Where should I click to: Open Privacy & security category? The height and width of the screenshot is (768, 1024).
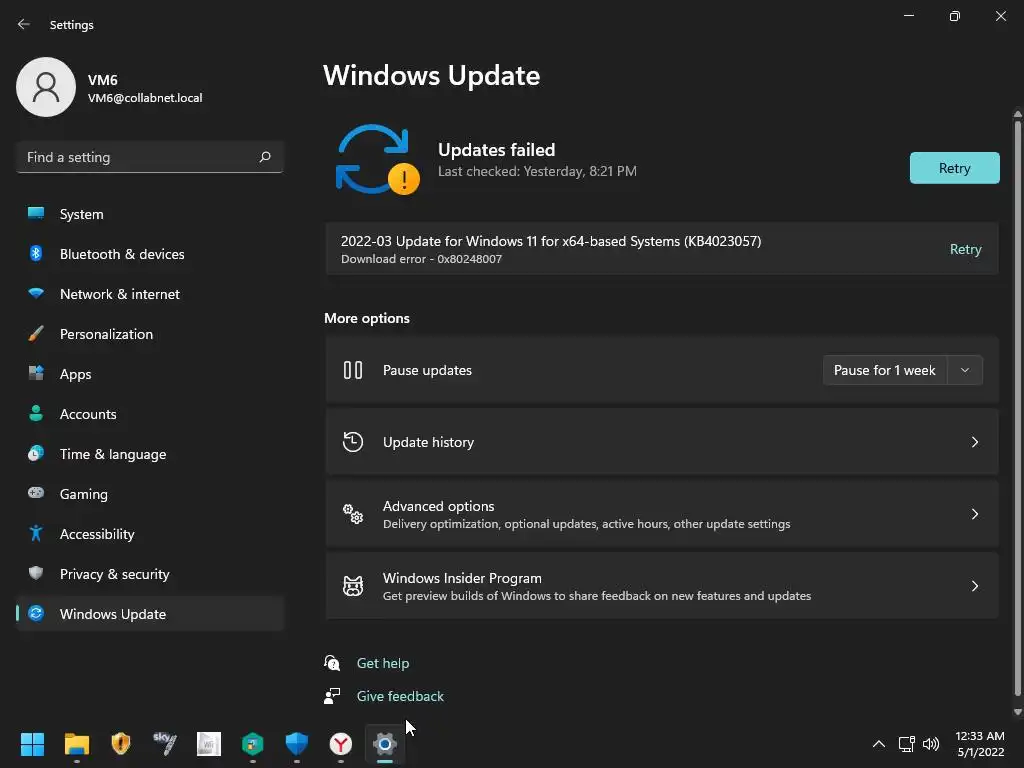click(x=150, y=574)
